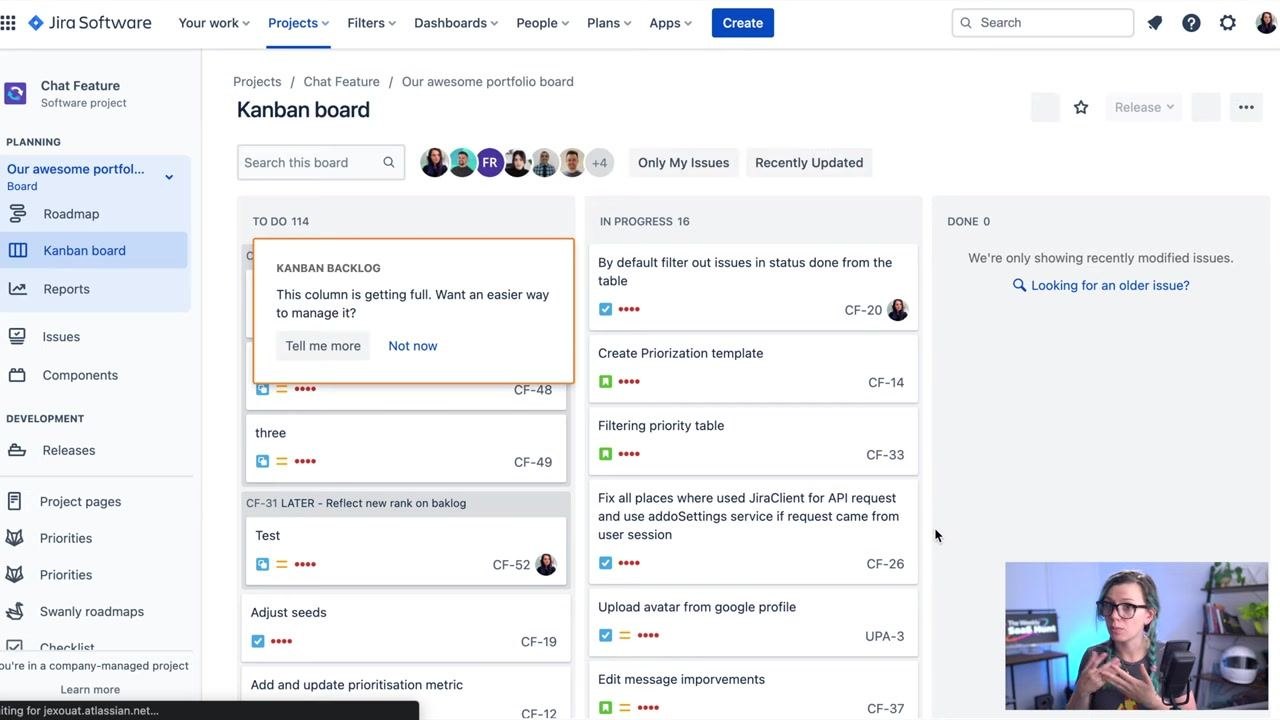Click the CF-20 assignee avatar

pos(897,310)
